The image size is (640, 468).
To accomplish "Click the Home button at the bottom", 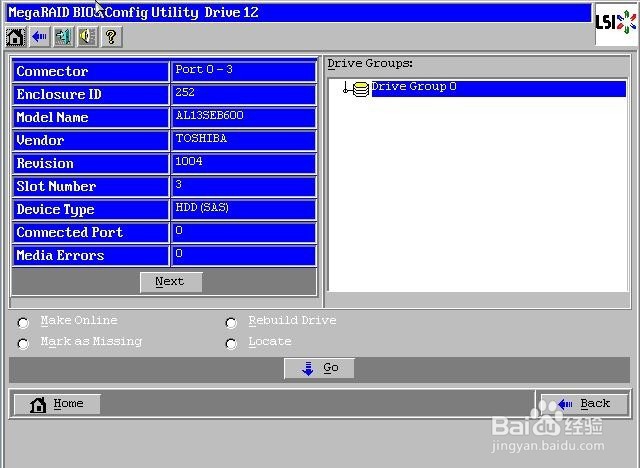I will click(x=57, y=404).
